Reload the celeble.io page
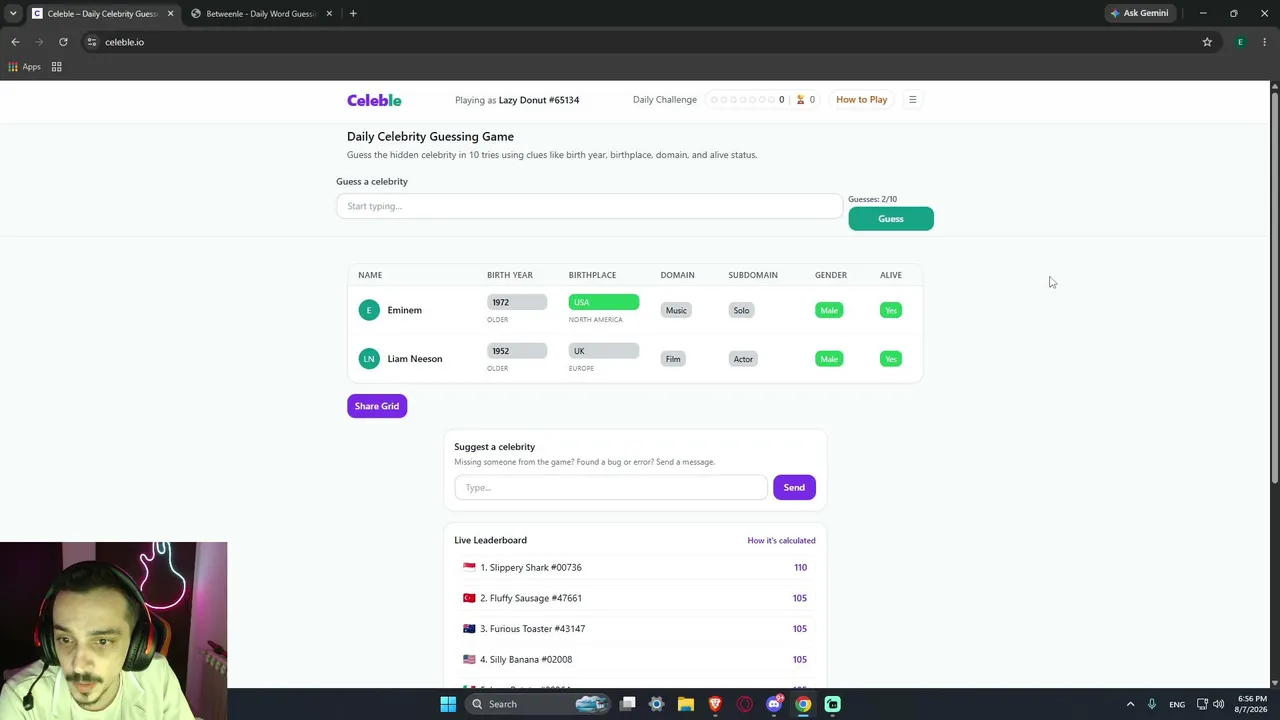The image size is (1280, 720). (x=63, y=42)
